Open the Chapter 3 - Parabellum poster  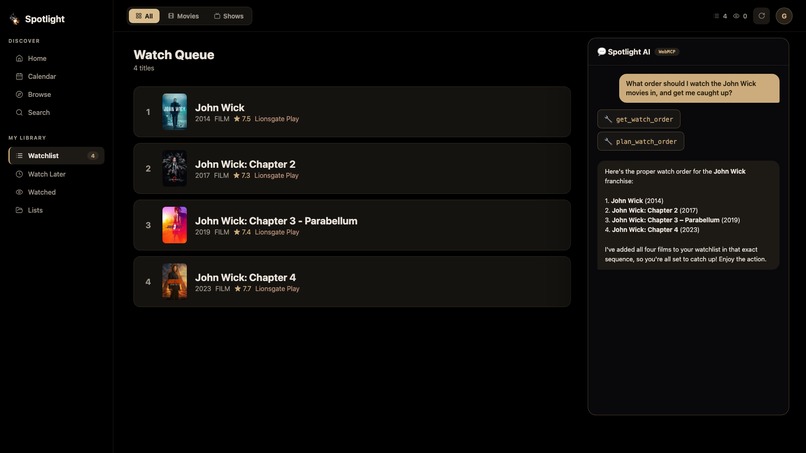click(x=175, y=225)
